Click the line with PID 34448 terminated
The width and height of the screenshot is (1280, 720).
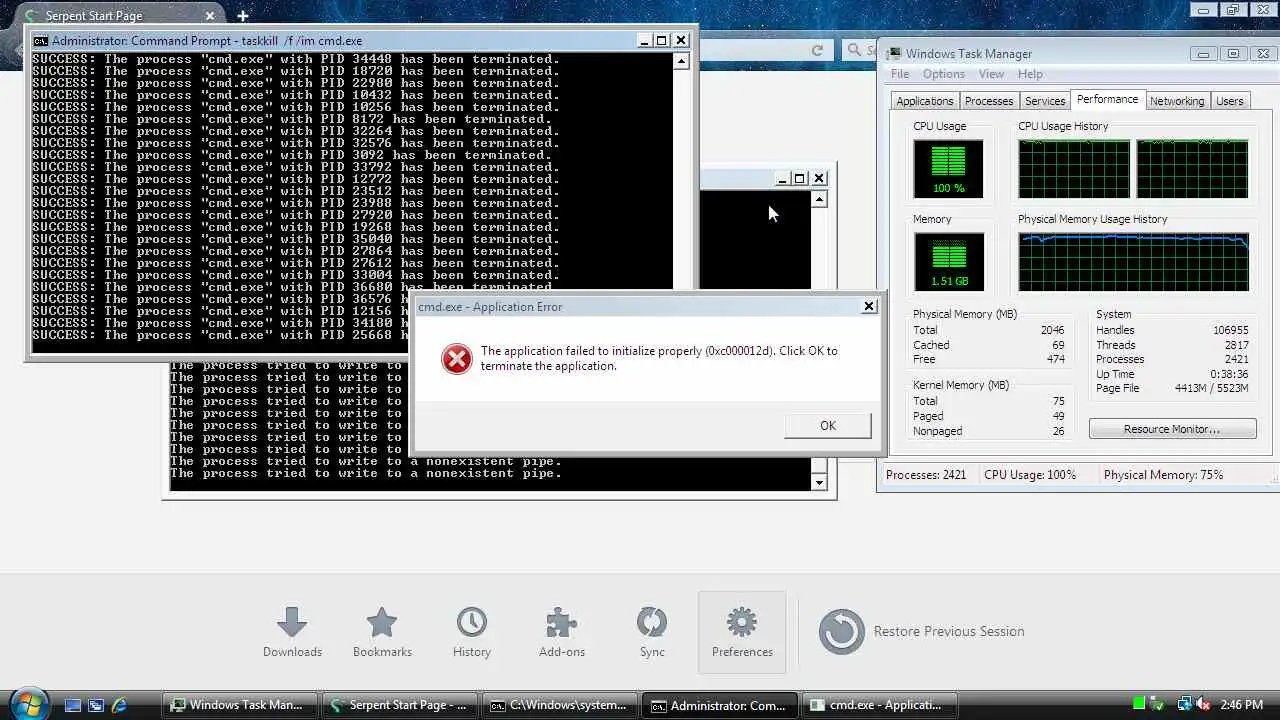[x=296, y=59]
